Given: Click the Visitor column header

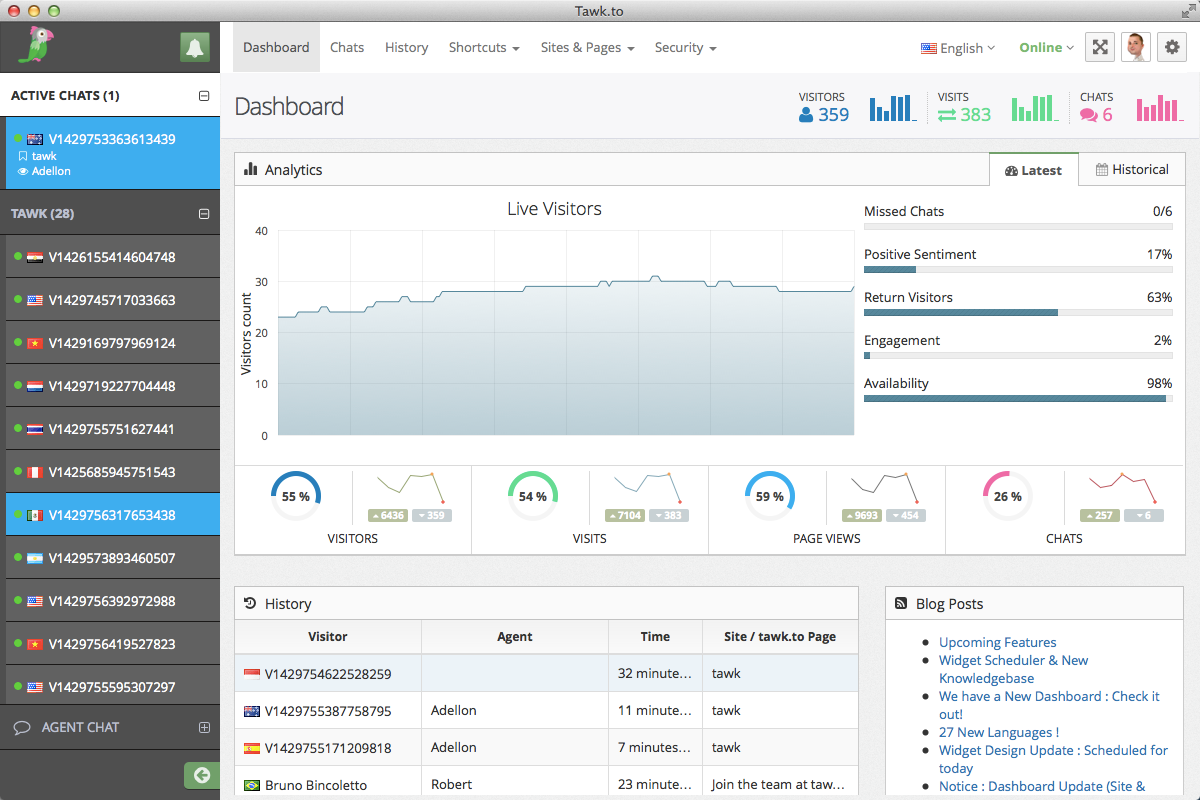Looking at the screenshot, I should click(328, 636).
